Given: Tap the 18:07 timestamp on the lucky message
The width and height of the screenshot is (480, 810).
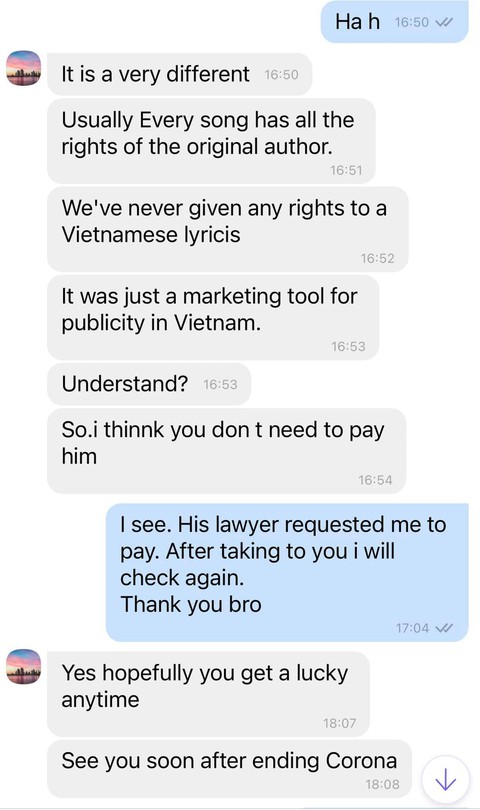Looking at the screenshot, I should click(x=339, y=723).
